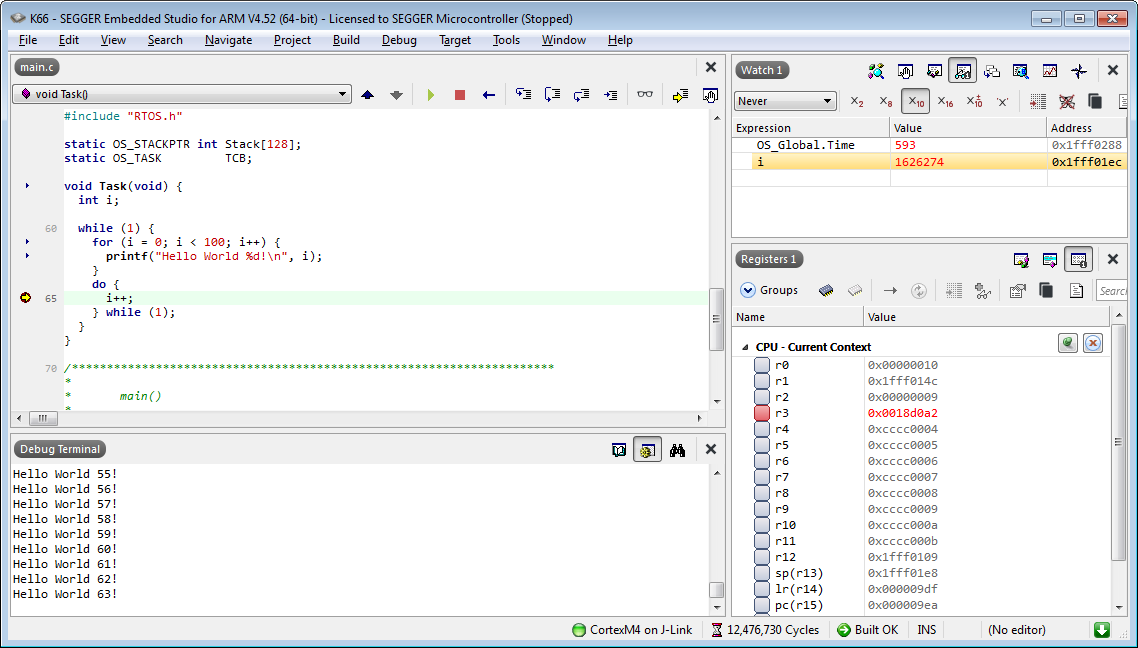Step out of the current function
This screenshot has height=648, width=1138.
click(x=581, y=94)
